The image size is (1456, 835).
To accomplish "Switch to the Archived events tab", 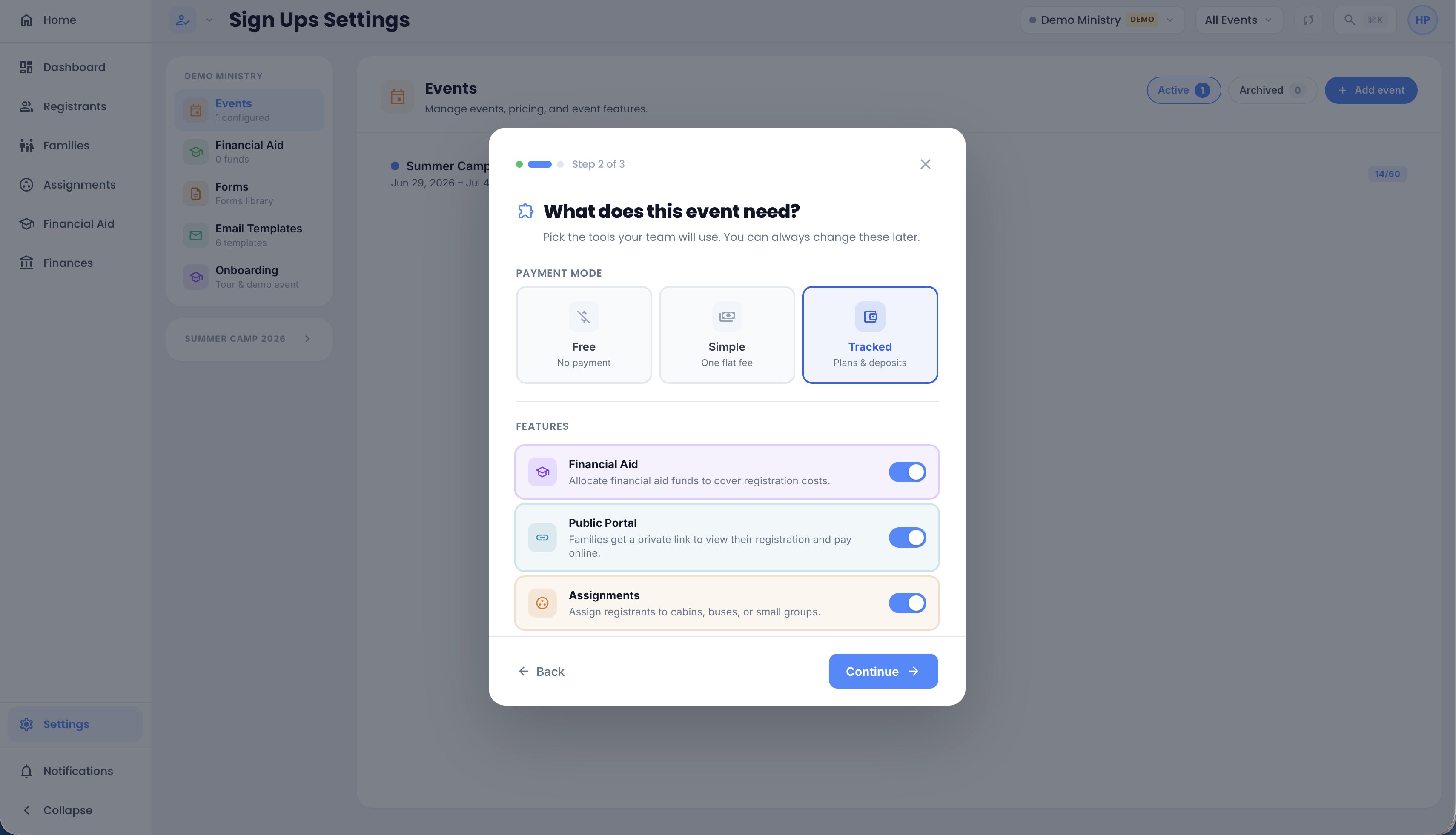I will tap(1273, 90).
